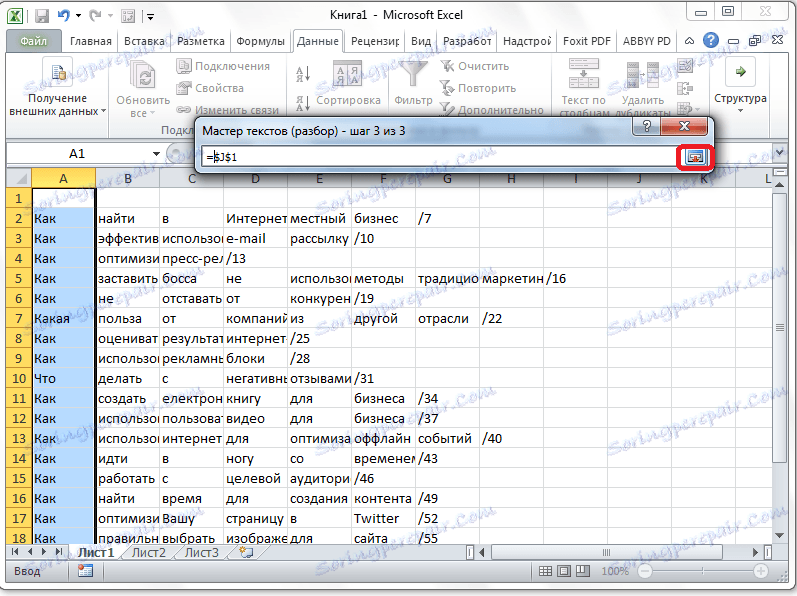
Task: Open the Sort dialog icon
Action: (348, 74)
